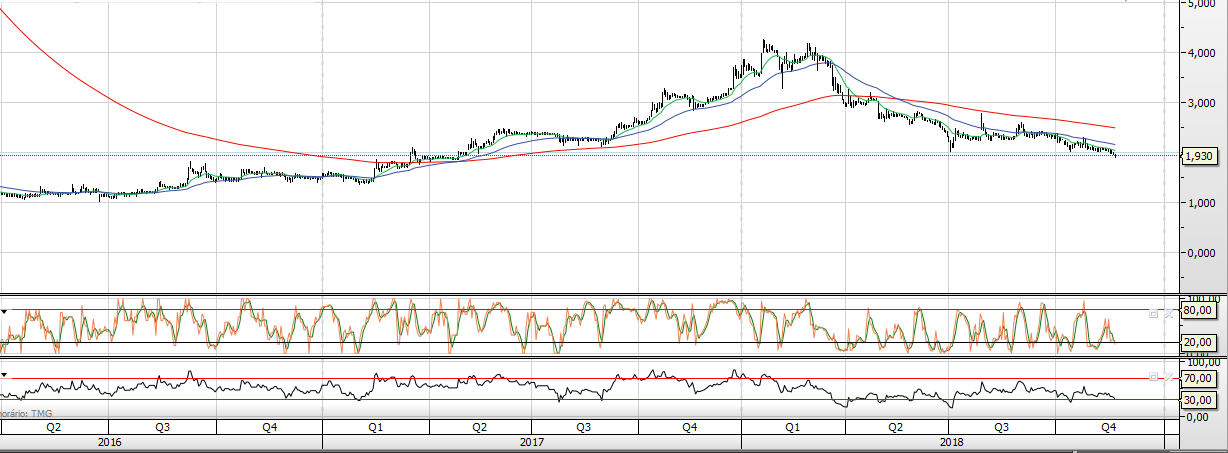Click the 20,00 stochastic level label
The height and width of the screenshot is (453, 1228).
coord(1201,343)
